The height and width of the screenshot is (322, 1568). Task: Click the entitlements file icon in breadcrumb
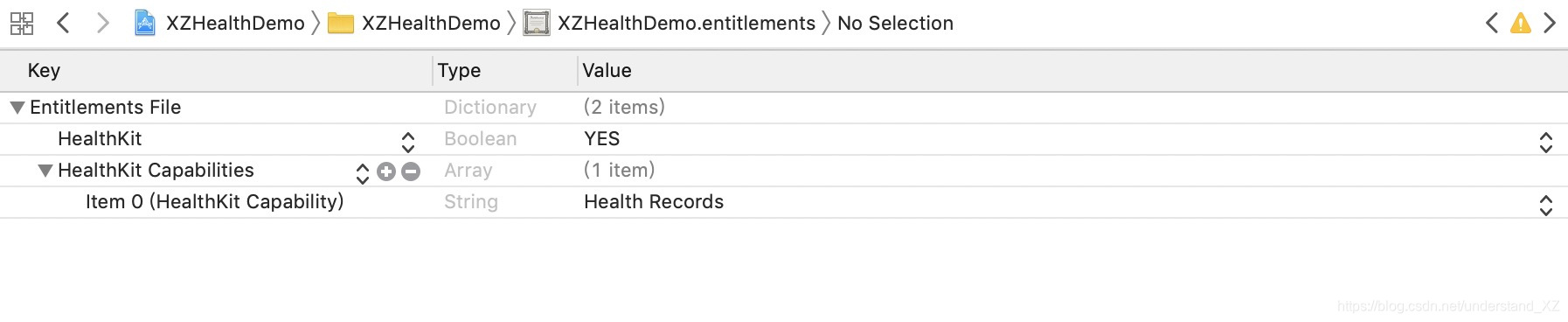point(537,23)
